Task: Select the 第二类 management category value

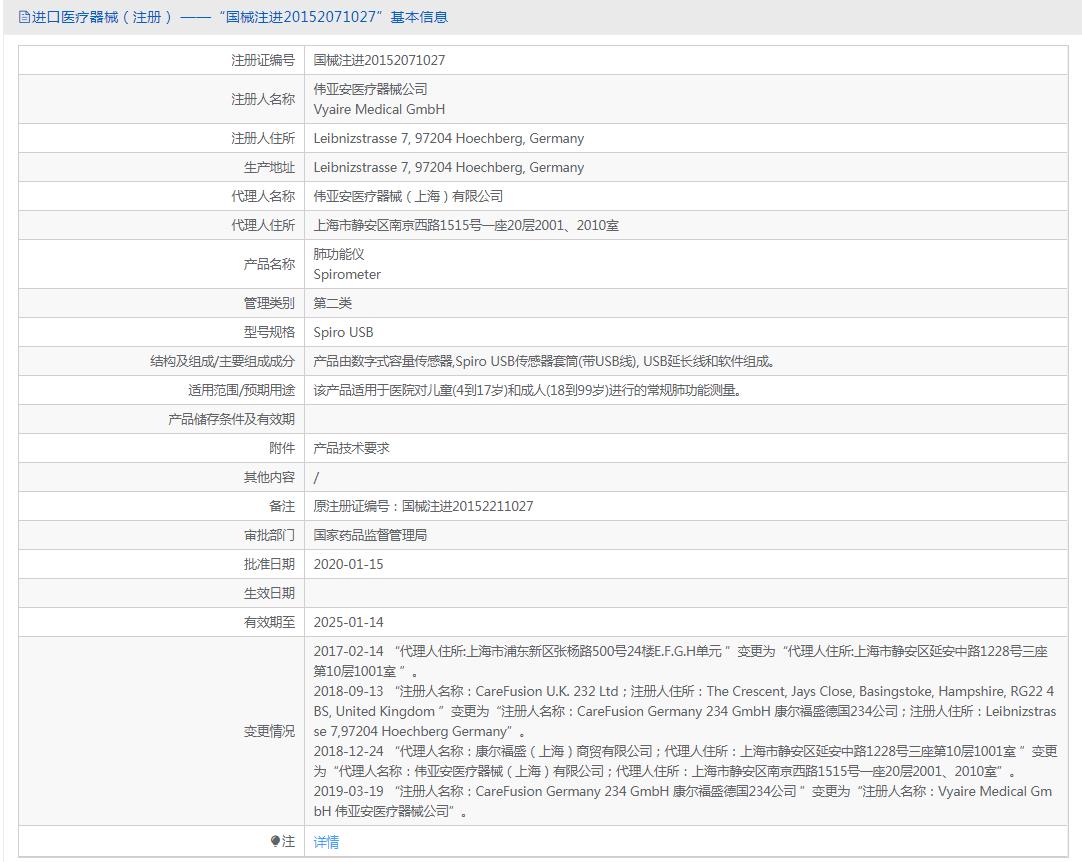Action: pos(333,303)
